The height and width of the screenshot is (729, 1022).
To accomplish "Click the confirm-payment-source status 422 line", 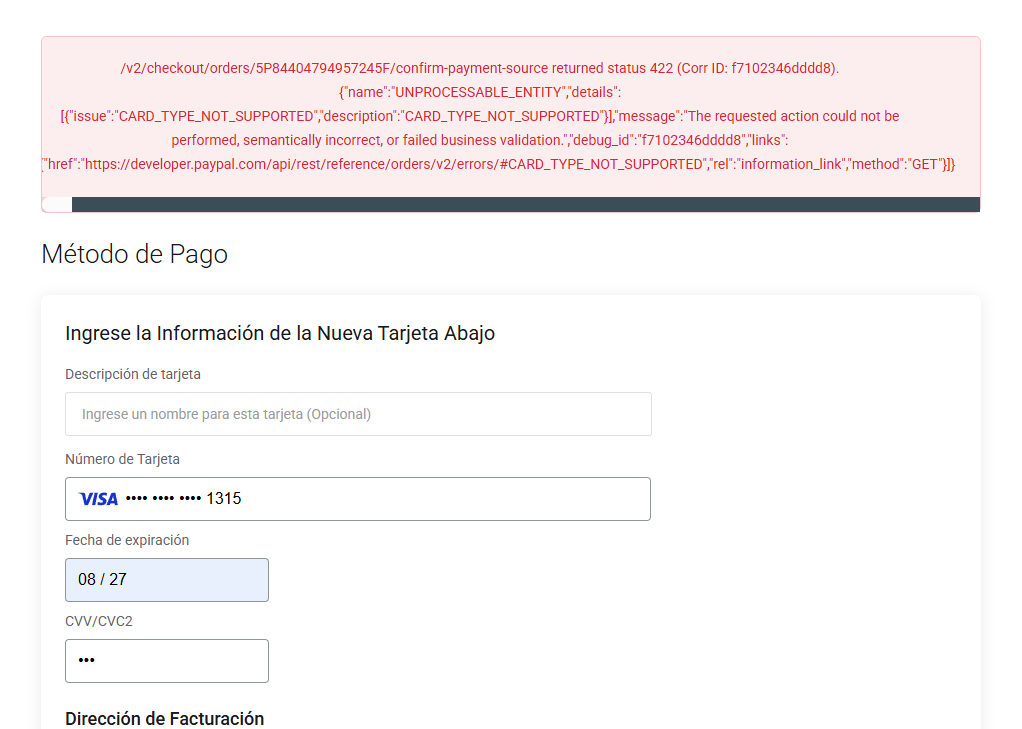I will 480,68.
